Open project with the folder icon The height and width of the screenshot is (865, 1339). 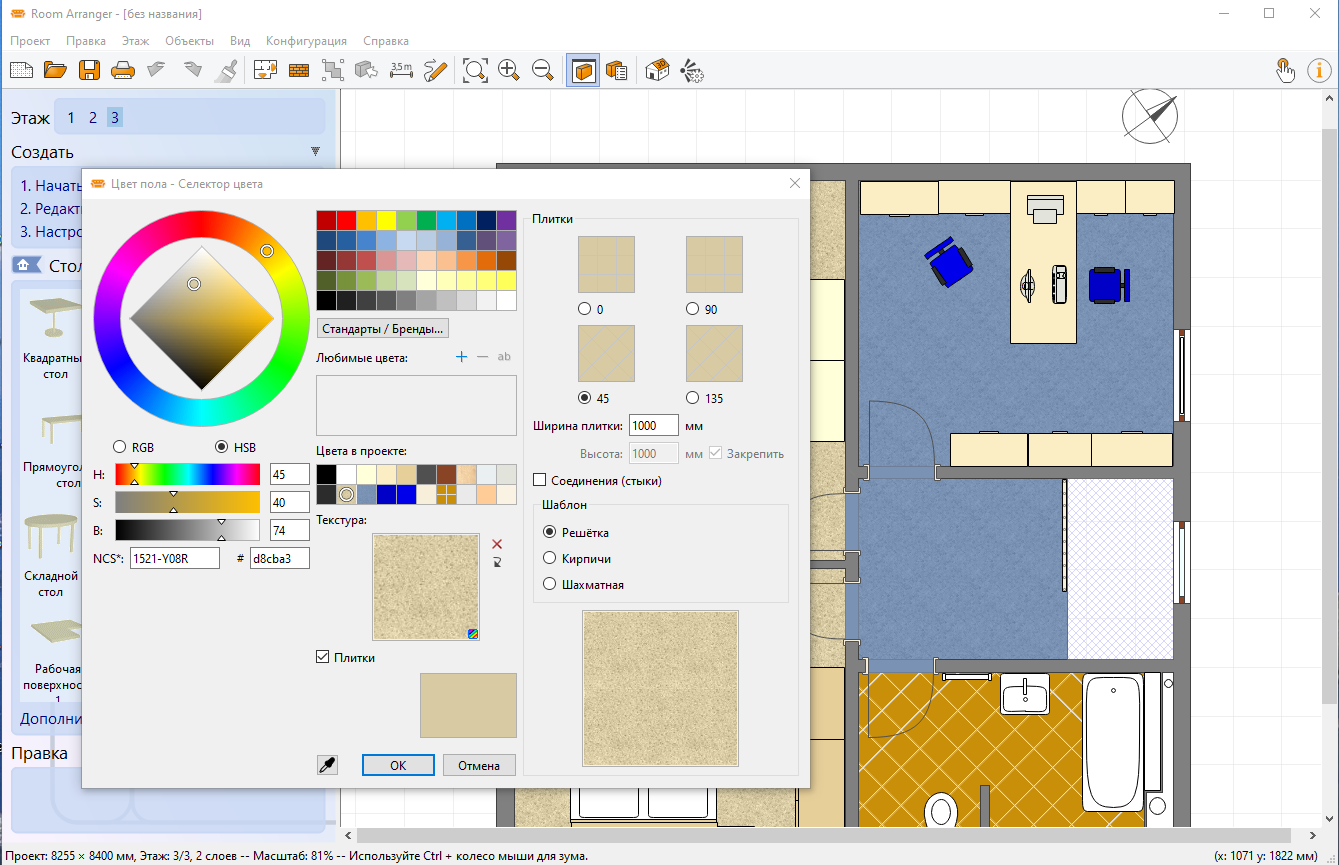(55, 70)
